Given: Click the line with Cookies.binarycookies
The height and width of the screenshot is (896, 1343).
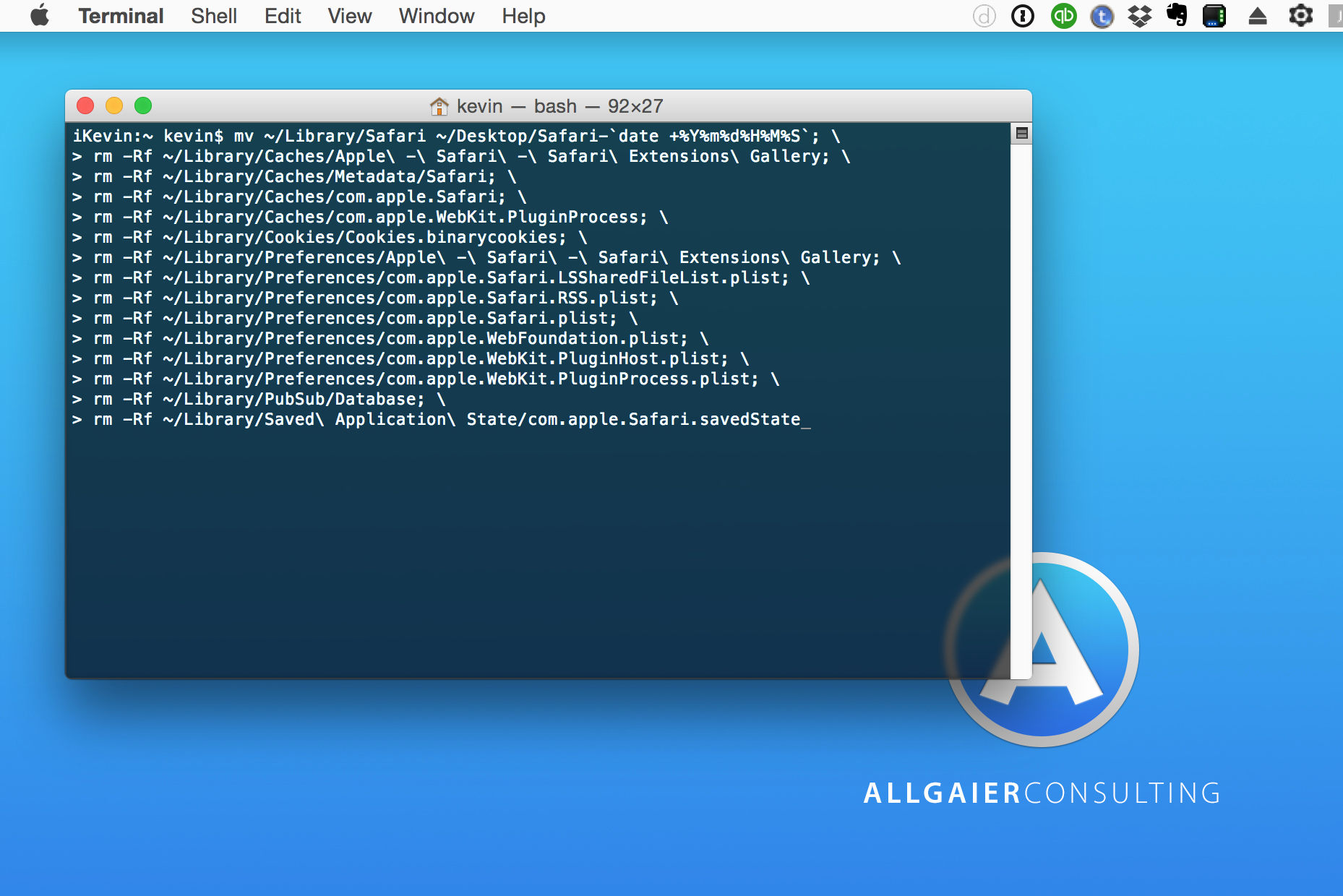Looking at the screenshot, I should [x=330, y=237].
